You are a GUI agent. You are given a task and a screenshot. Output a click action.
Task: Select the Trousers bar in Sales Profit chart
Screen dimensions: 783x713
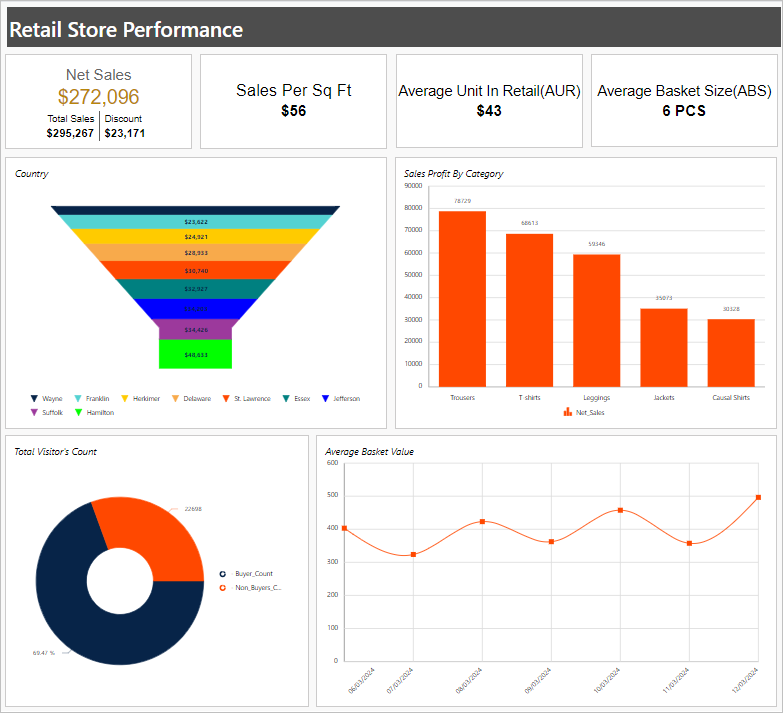(x=462, y=299)
